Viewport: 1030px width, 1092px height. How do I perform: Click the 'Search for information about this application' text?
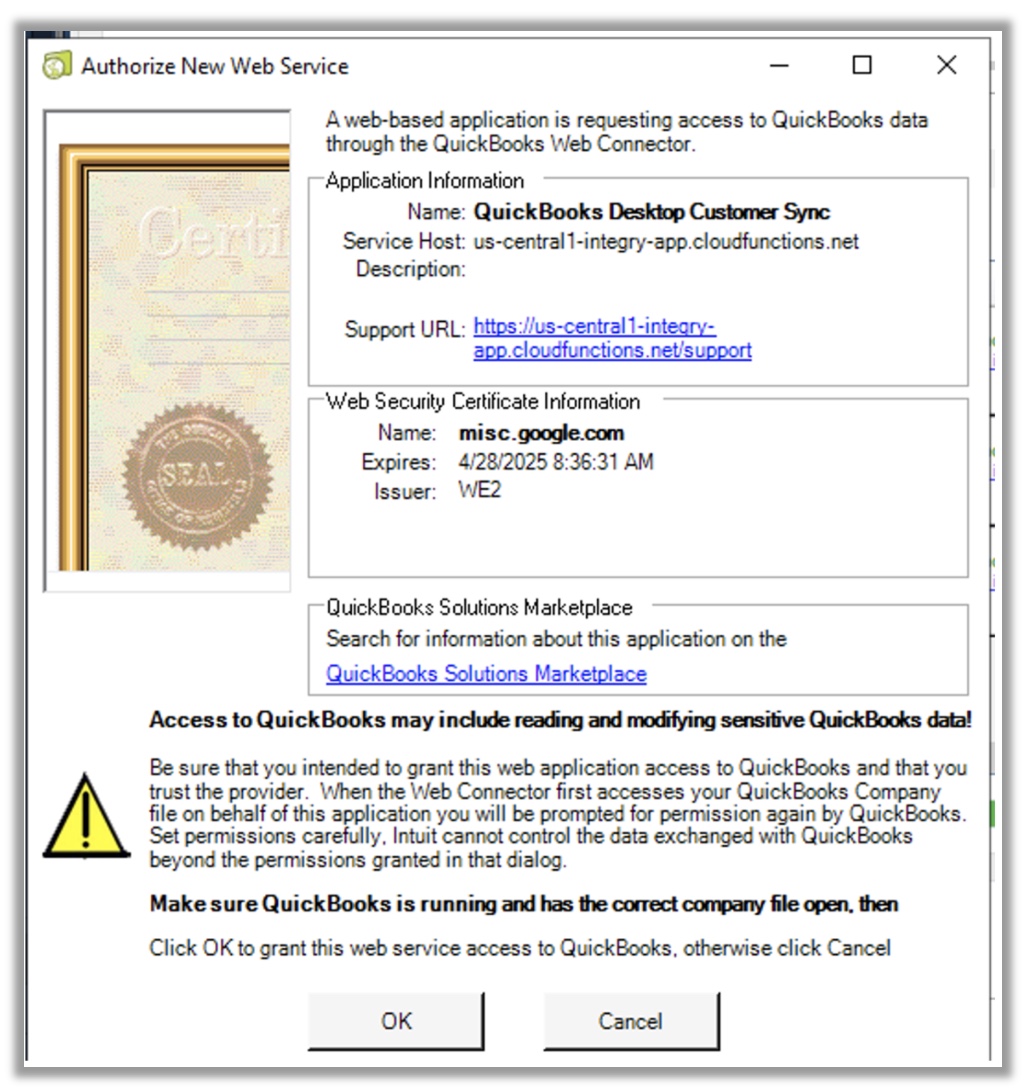[x=556, y=639]
